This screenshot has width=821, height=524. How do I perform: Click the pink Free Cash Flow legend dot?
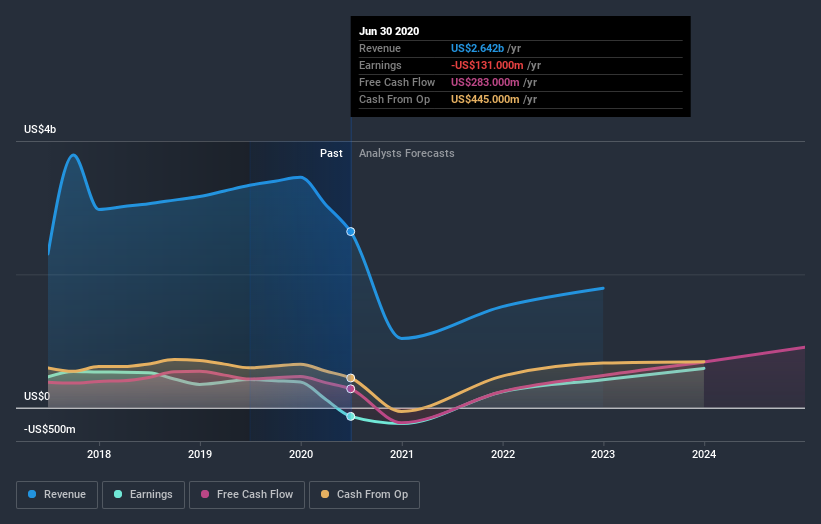(205, 494)
